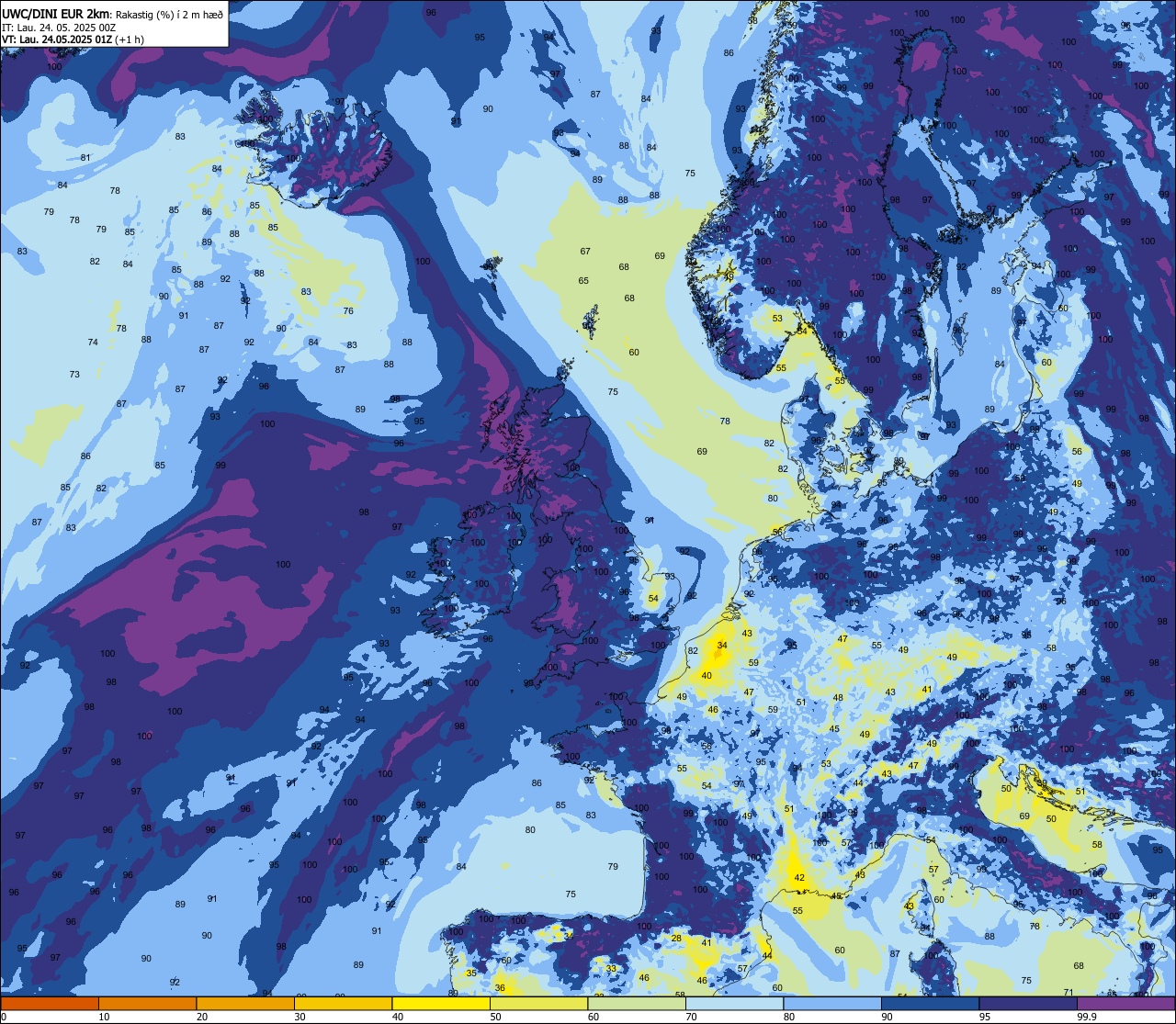Click the dark orange below-10 legend swatch

50,1003
